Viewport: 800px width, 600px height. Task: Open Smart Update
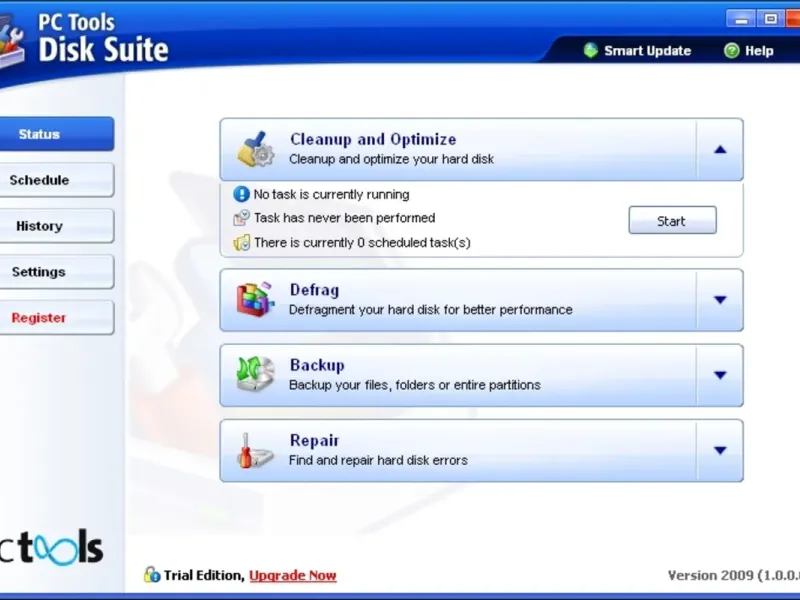tap(637, 51)
